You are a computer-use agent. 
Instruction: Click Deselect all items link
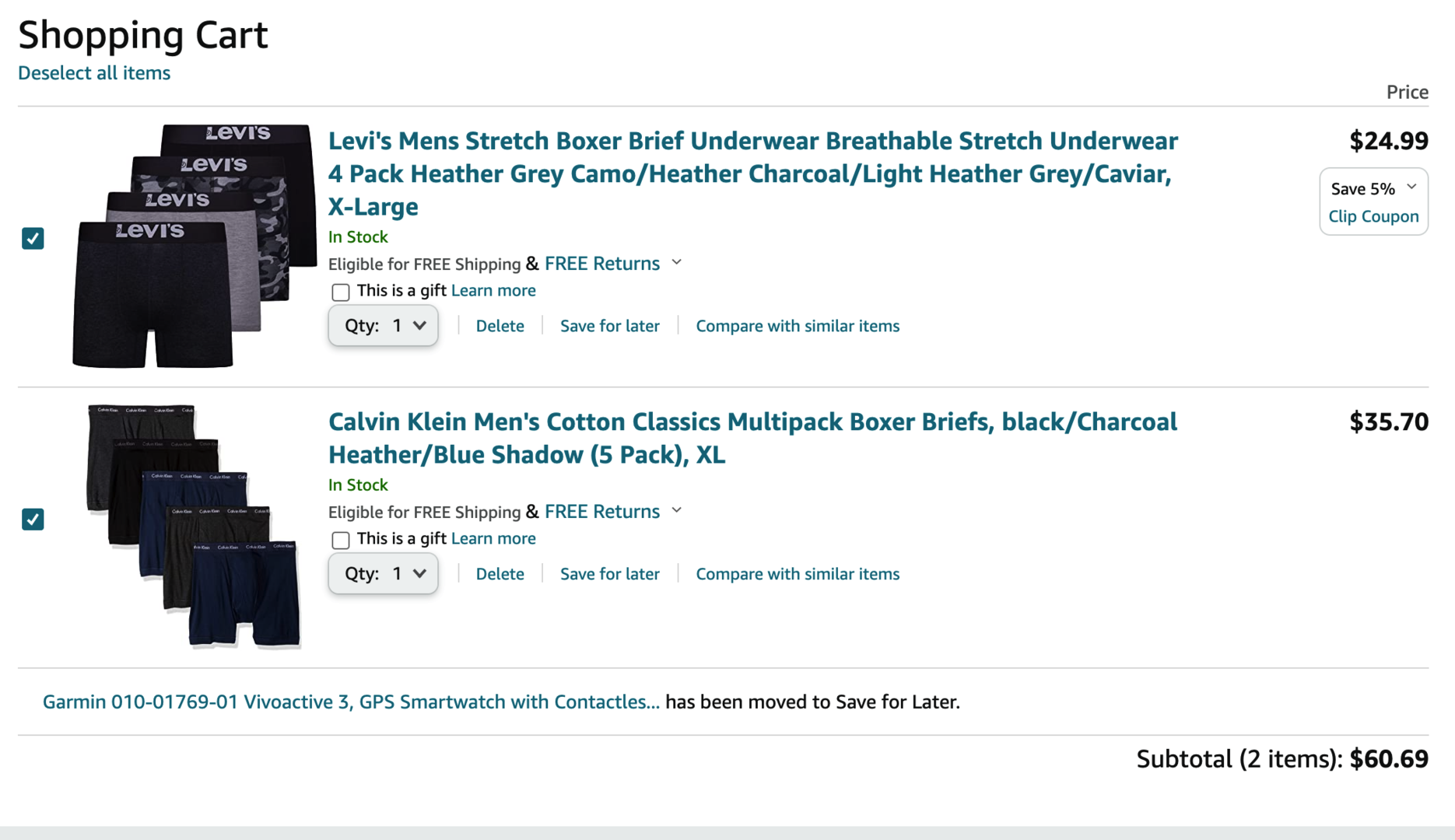(x=94, y=72)
